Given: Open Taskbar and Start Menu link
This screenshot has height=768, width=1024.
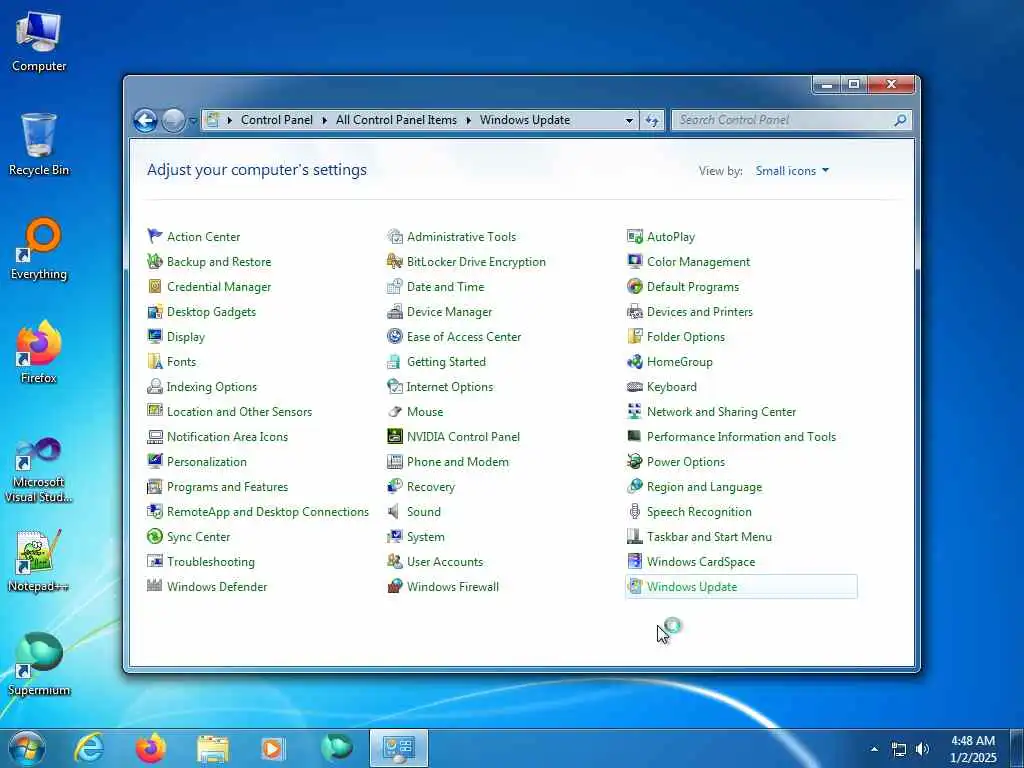Looking at the screenshot, I should pos(709,537).
